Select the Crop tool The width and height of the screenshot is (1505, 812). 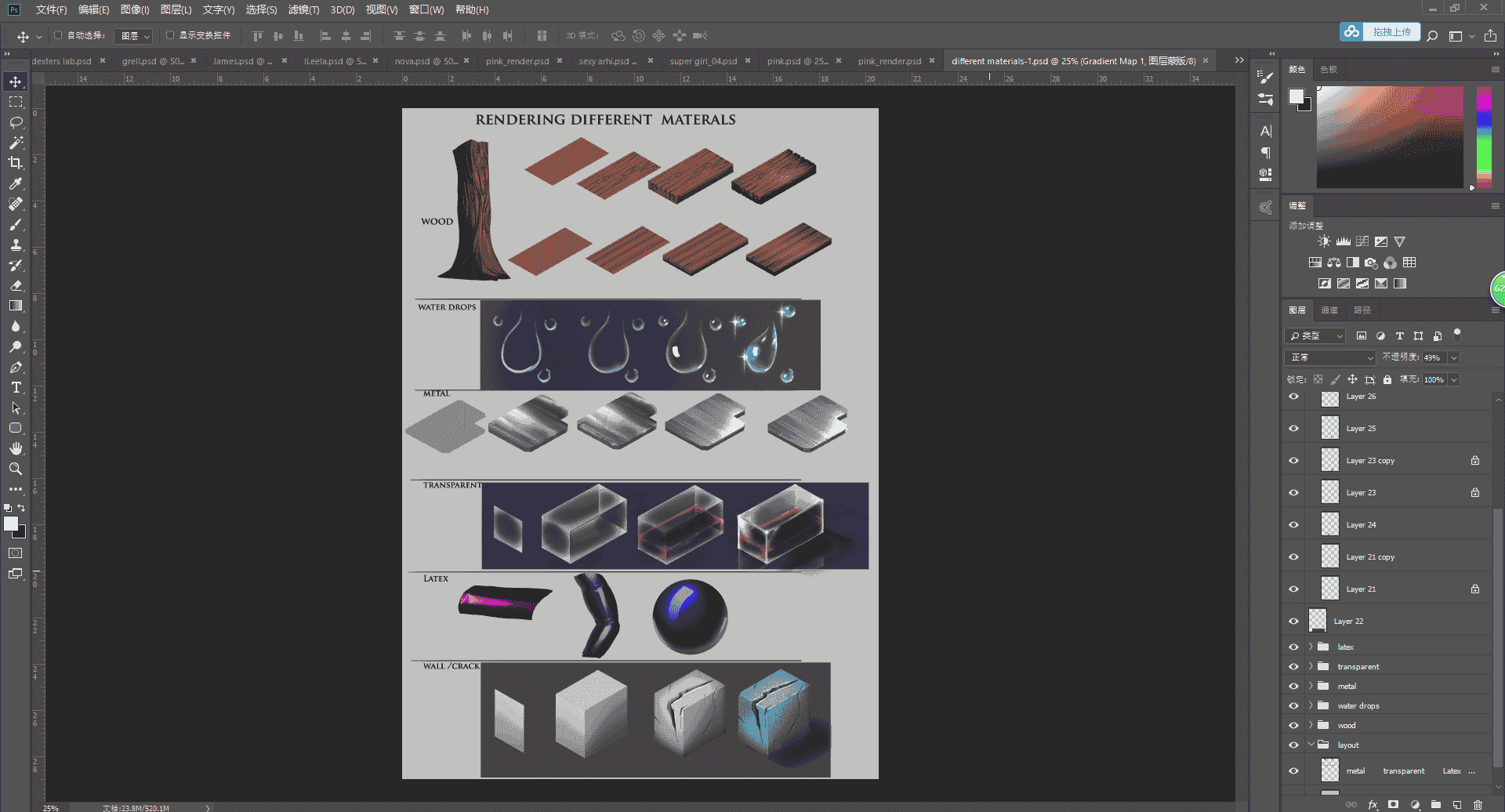[x=16, y=163]
